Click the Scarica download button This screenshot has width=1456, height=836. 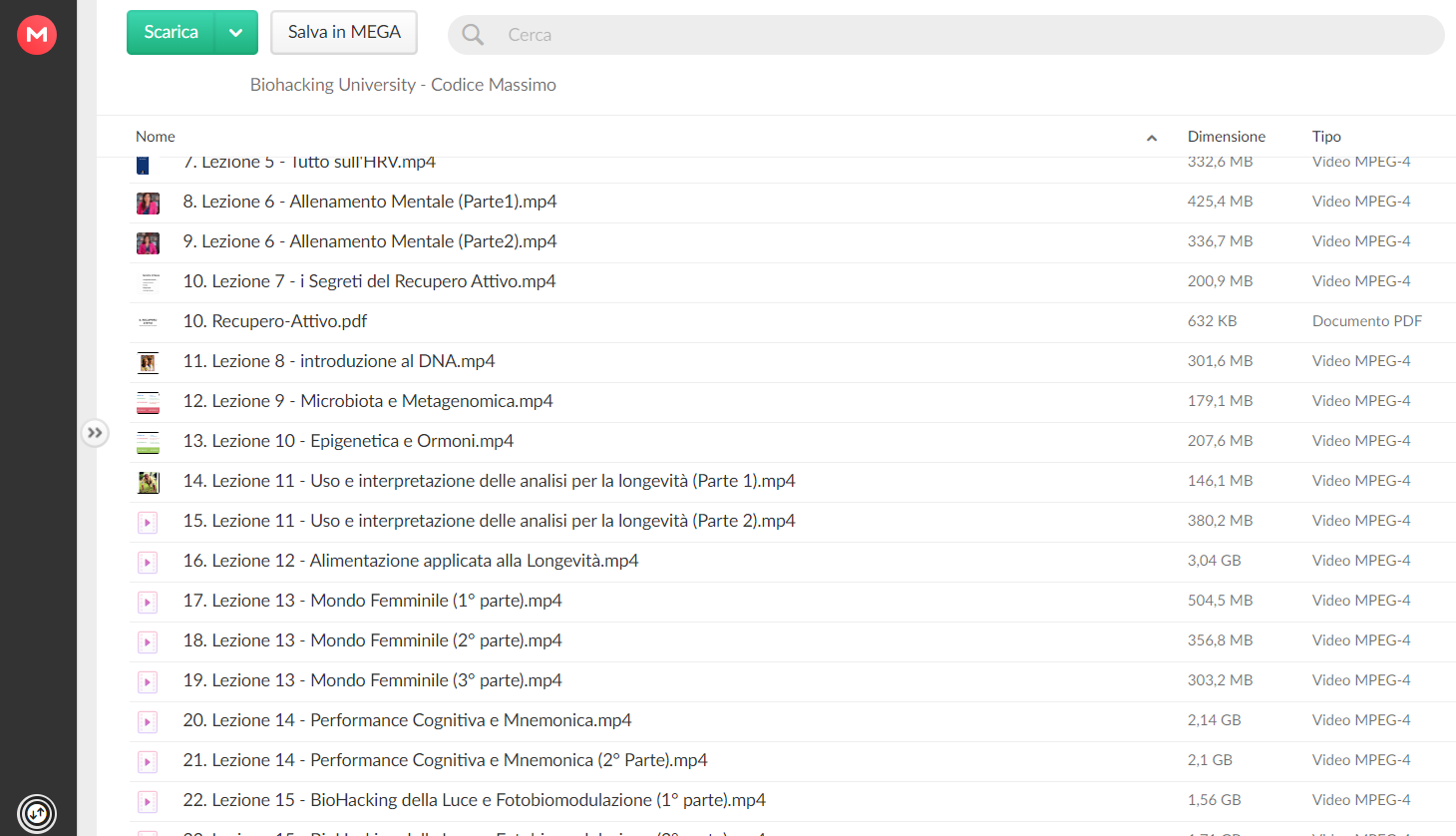pyautogui.click(x=172, y=33)
